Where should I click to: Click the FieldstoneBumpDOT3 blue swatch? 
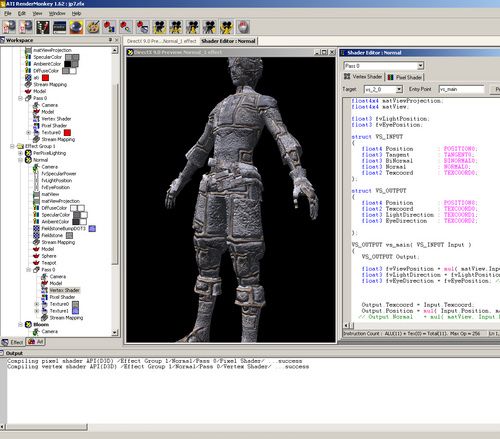click(x=92, y=228)
